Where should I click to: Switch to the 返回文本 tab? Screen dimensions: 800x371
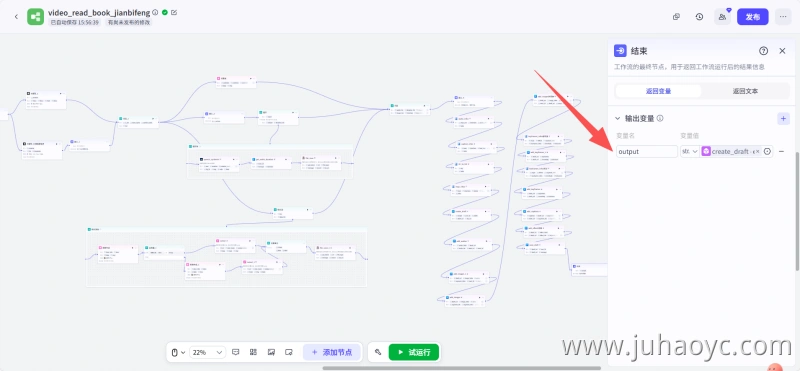pos(745,91)
